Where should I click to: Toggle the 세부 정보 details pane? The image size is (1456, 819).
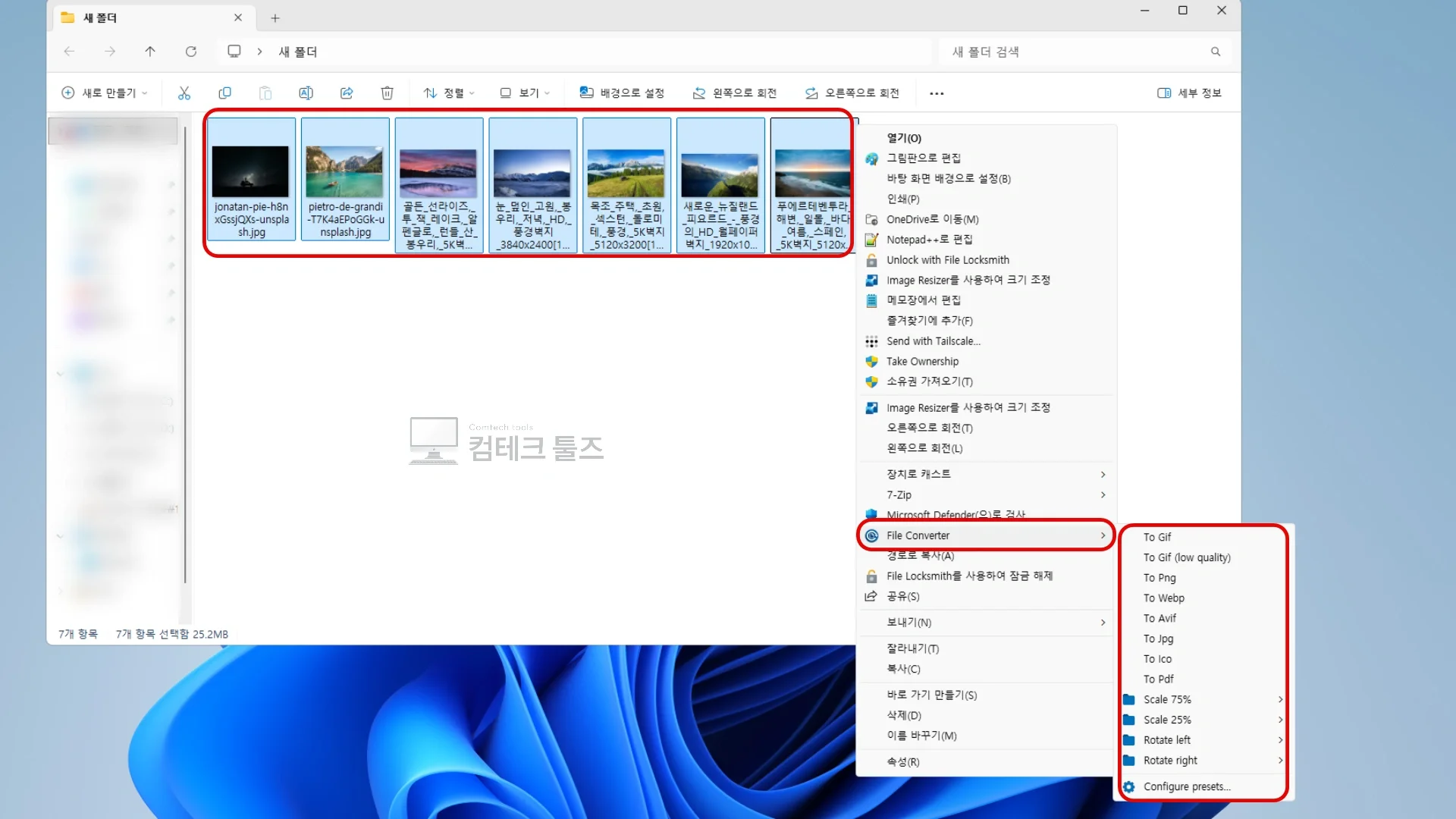pyautogui.click(x=1189, y=93)
